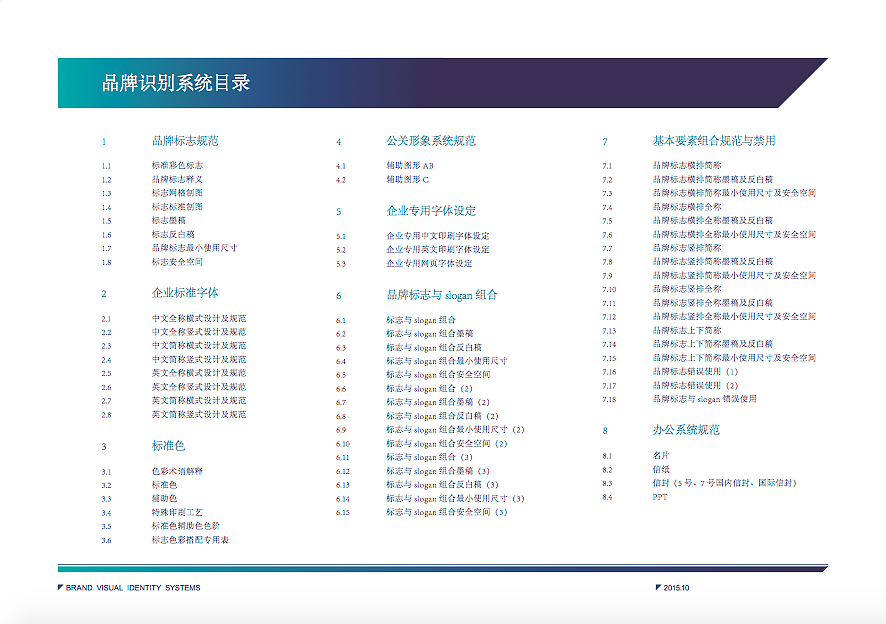
Task: Select the 企业专用字体设定 heading
Action: click(x=430, y=210)
